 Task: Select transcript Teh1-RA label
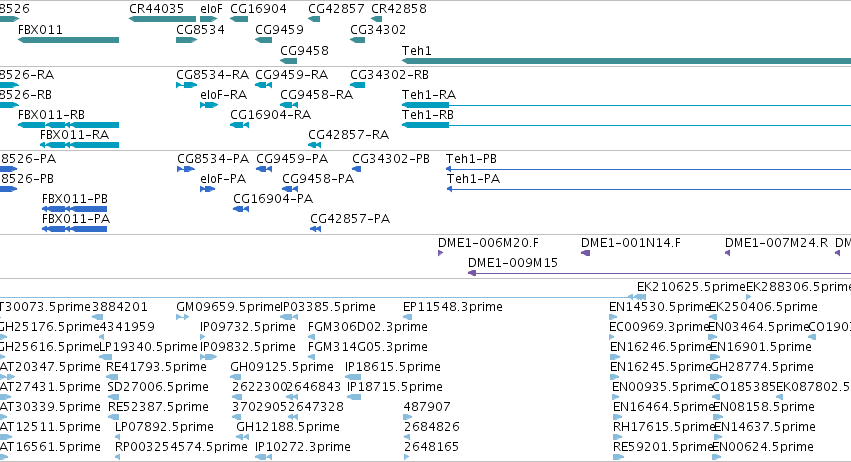tap(429, 95)
